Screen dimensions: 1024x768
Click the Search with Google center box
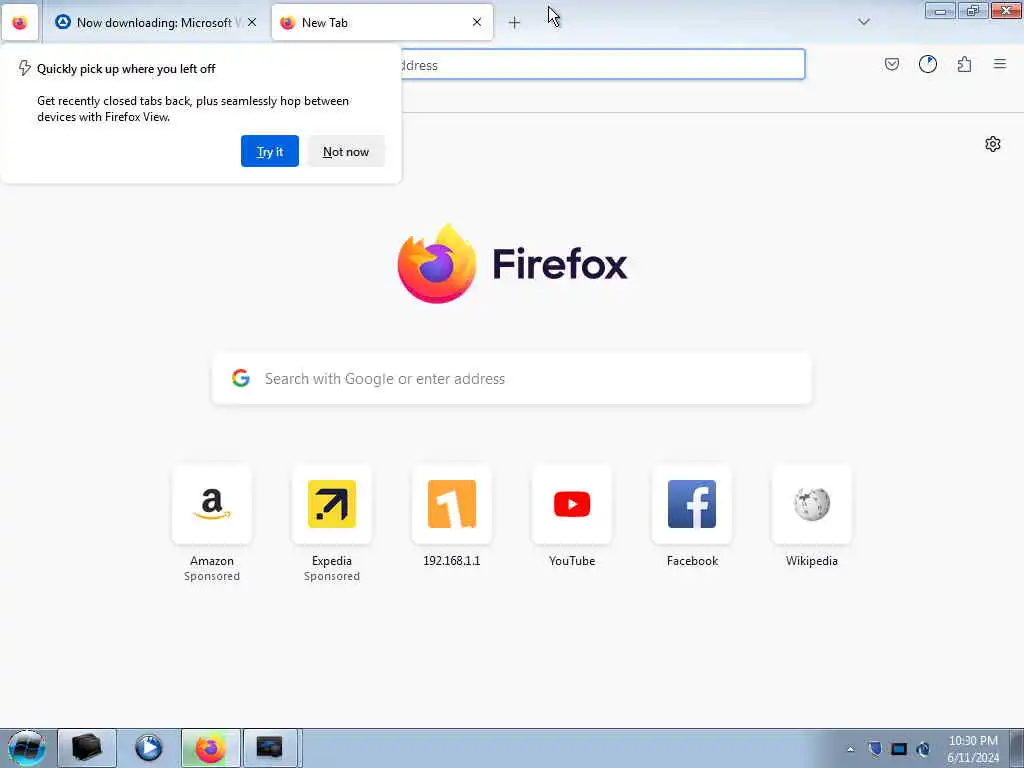coord(512,379)
